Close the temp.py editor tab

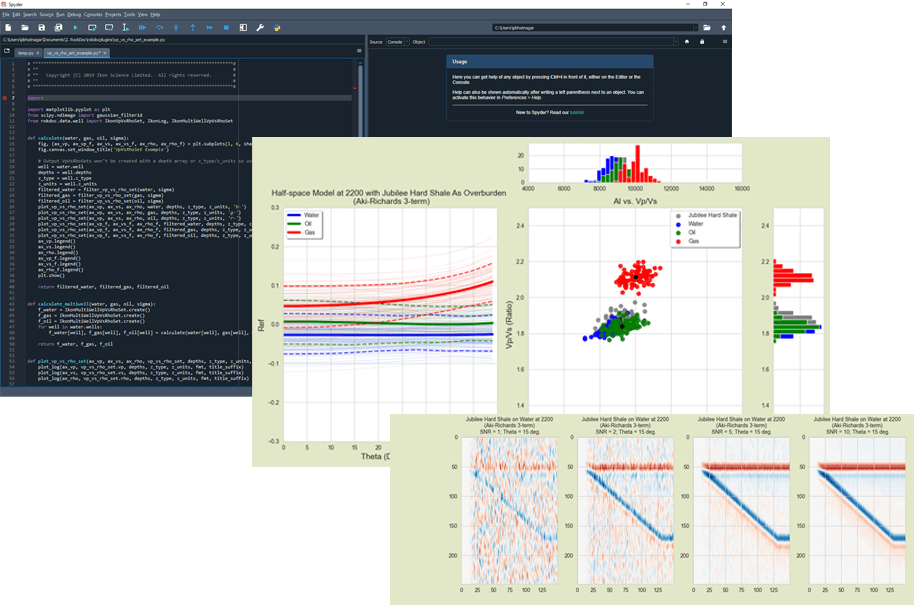[37, 52]
